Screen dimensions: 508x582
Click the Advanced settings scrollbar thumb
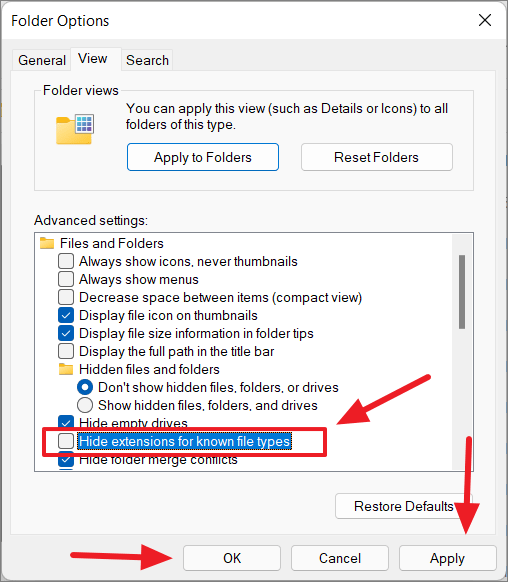pyautogui.click(x=462, y=292)
